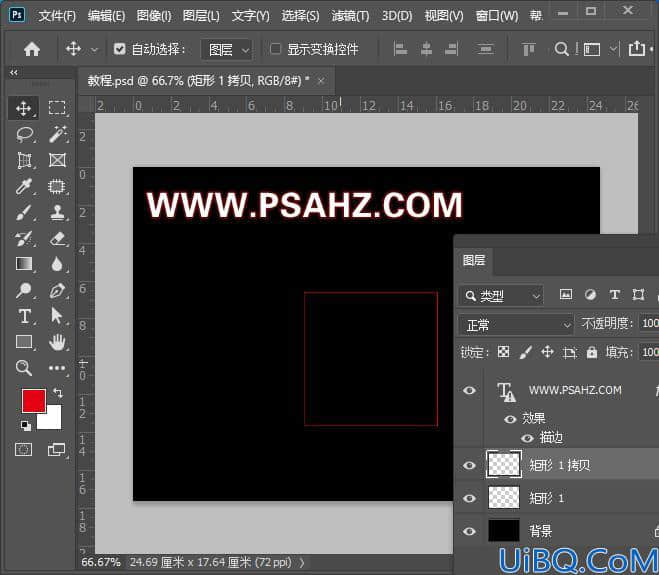Screen dimensions: 659x575
Task: Select the Hand tool
Action: coord(57,342)
